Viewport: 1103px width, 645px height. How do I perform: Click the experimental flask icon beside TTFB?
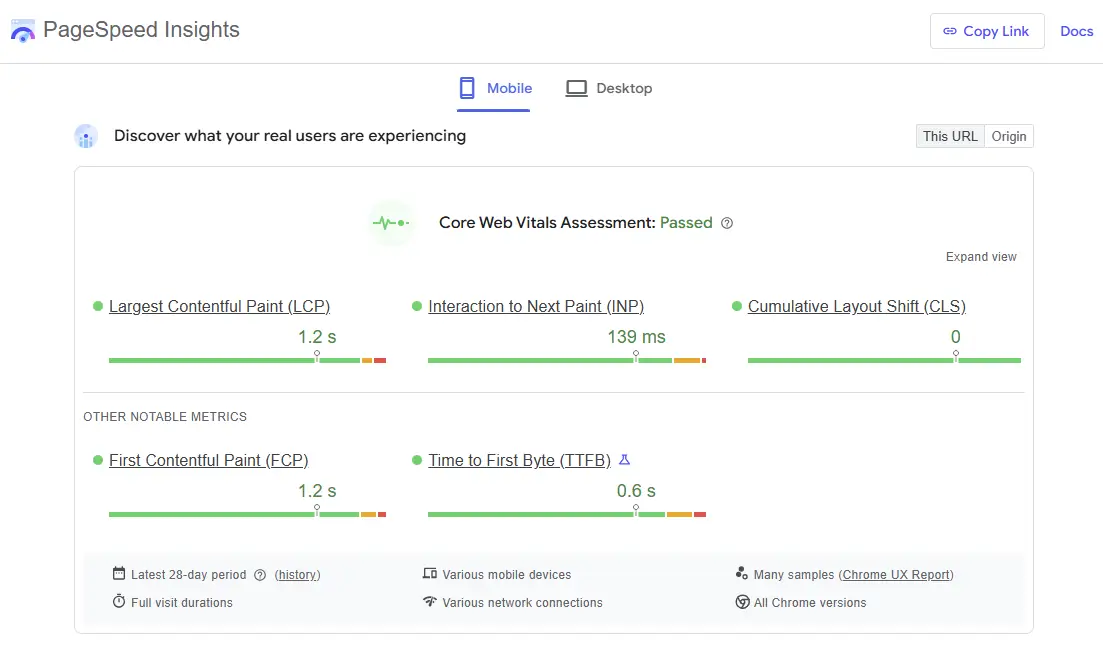625,460
